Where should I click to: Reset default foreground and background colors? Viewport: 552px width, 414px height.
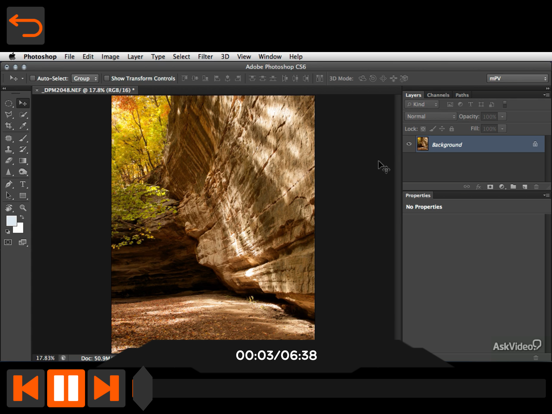point(8,231)
